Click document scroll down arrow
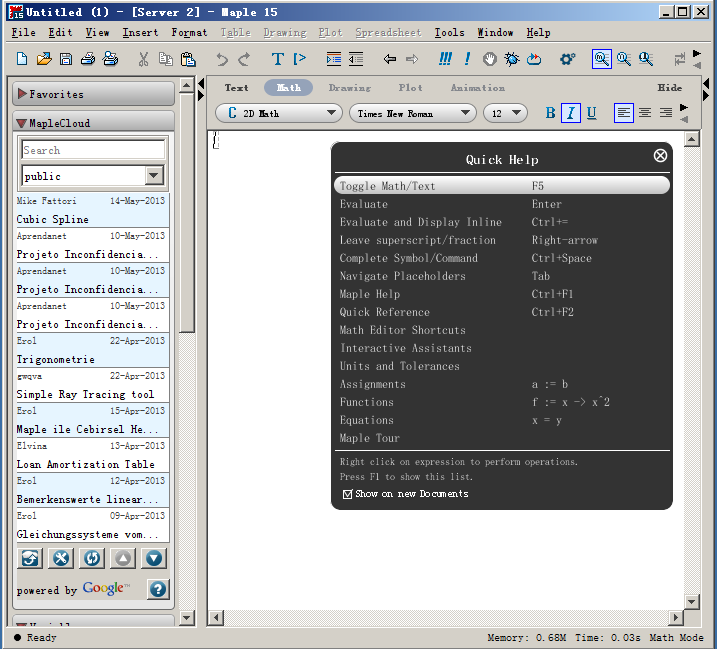 [x=691, y=601]
